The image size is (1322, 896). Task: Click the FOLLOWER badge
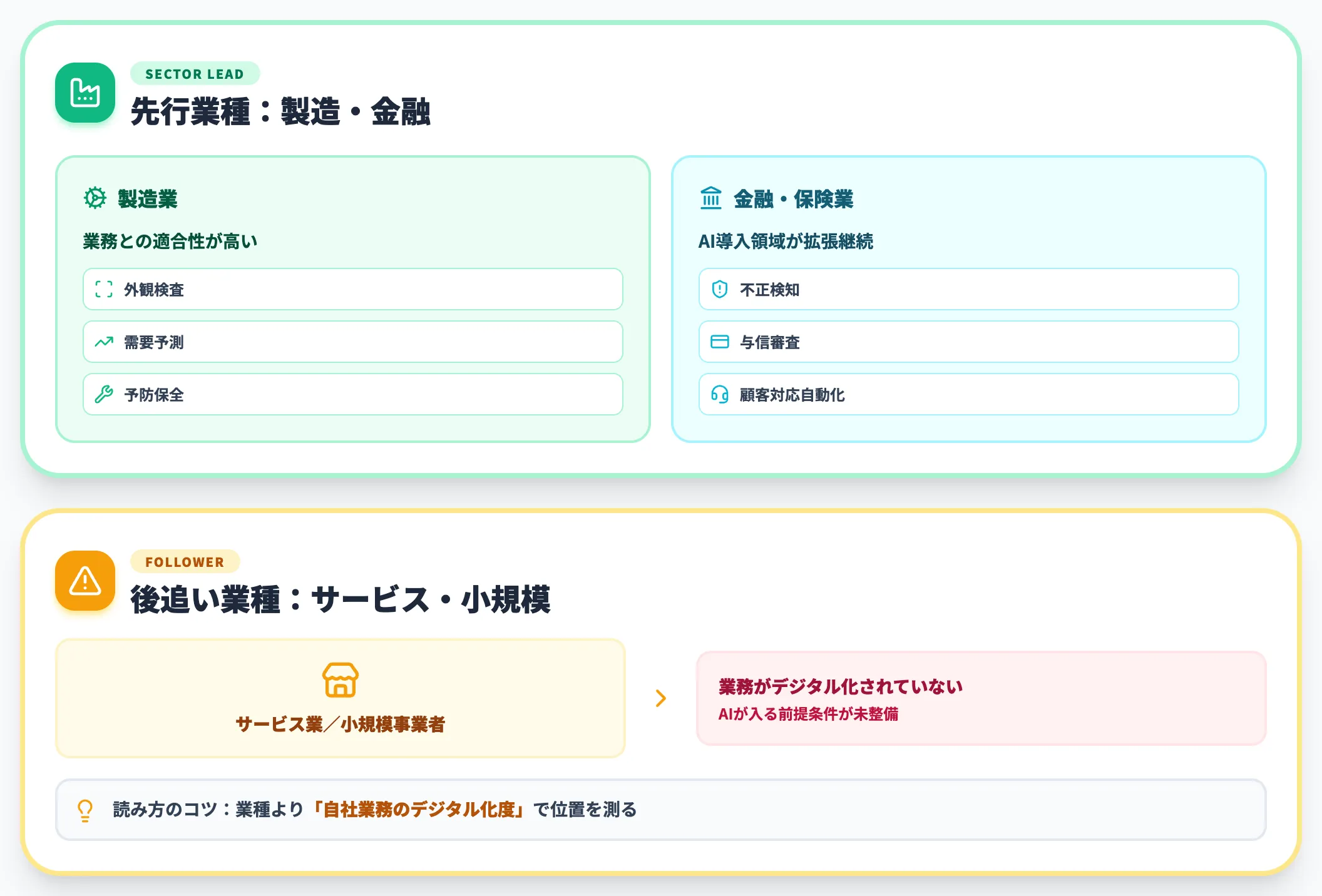185,562
